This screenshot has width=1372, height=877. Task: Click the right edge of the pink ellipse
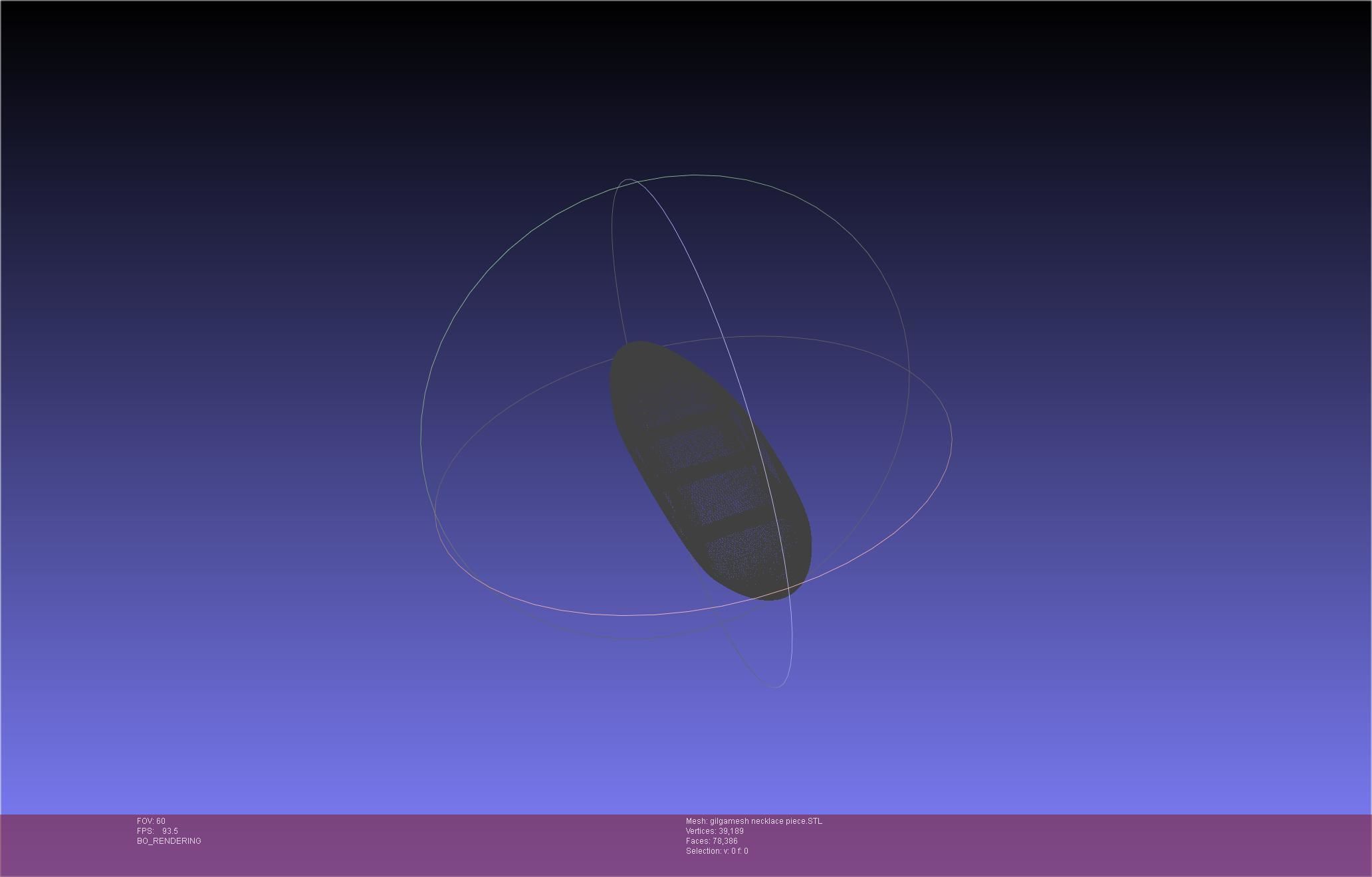click(952, 438)
